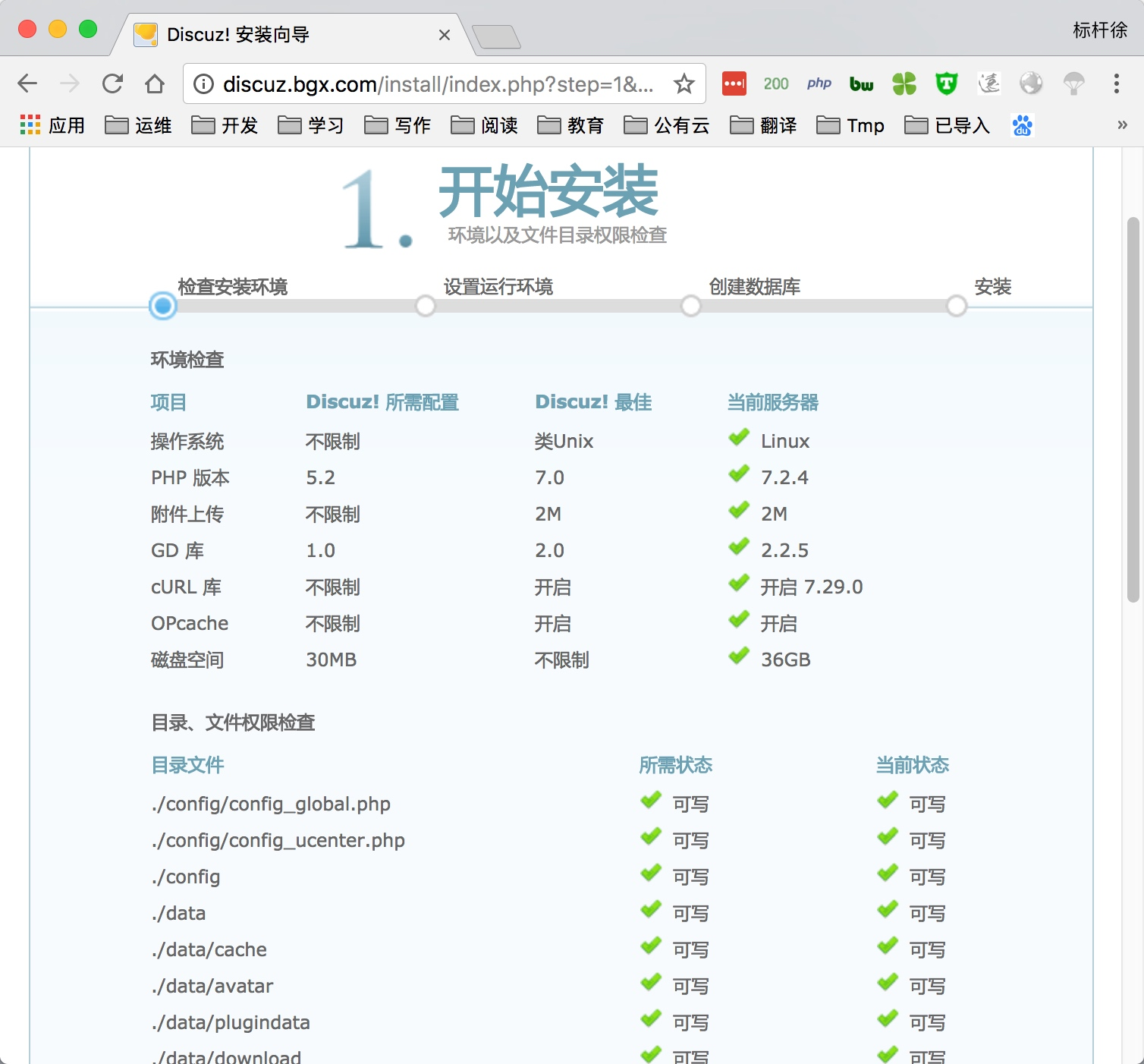Screen dimensions: 1144x1064
Task: Click the browser forward arrow
Action: 70,83
